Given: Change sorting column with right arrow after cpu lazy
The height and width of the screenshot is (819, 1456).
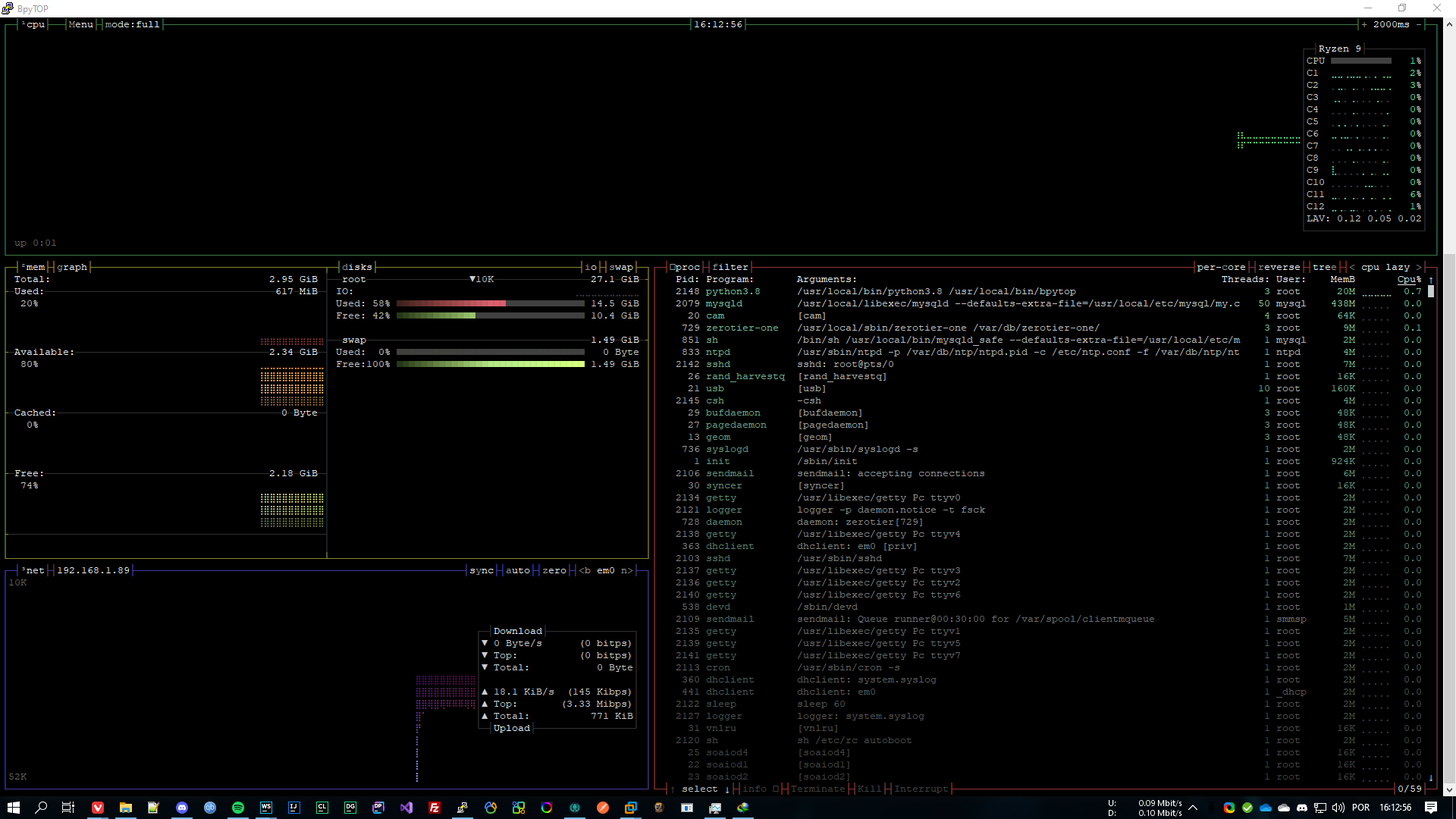Looking at the screenshot, I should coord(1418,267).
